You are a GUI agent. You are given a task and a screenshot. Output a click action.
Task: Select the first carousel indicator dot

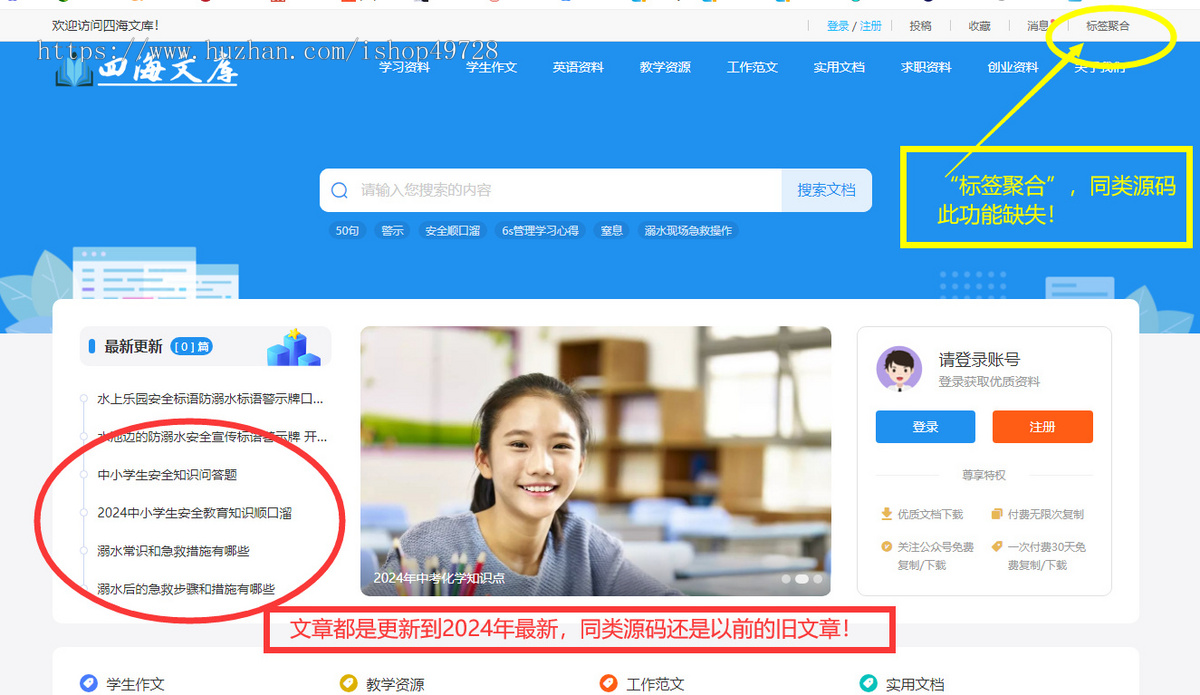click(x=786, y=578)
